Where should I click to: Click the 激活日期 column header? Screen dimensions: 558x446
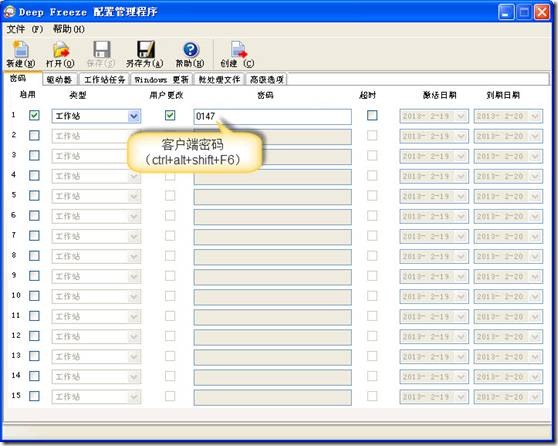click(439, 95)
